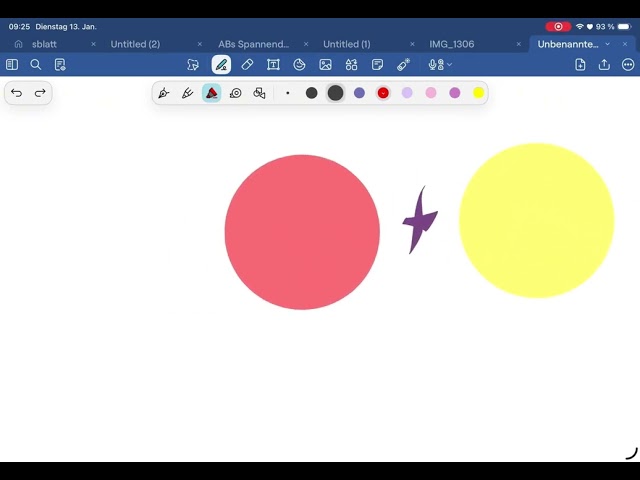Expand the microphone recording dropdown
Viewport: 640px width, 480px height.
point(449,64)
